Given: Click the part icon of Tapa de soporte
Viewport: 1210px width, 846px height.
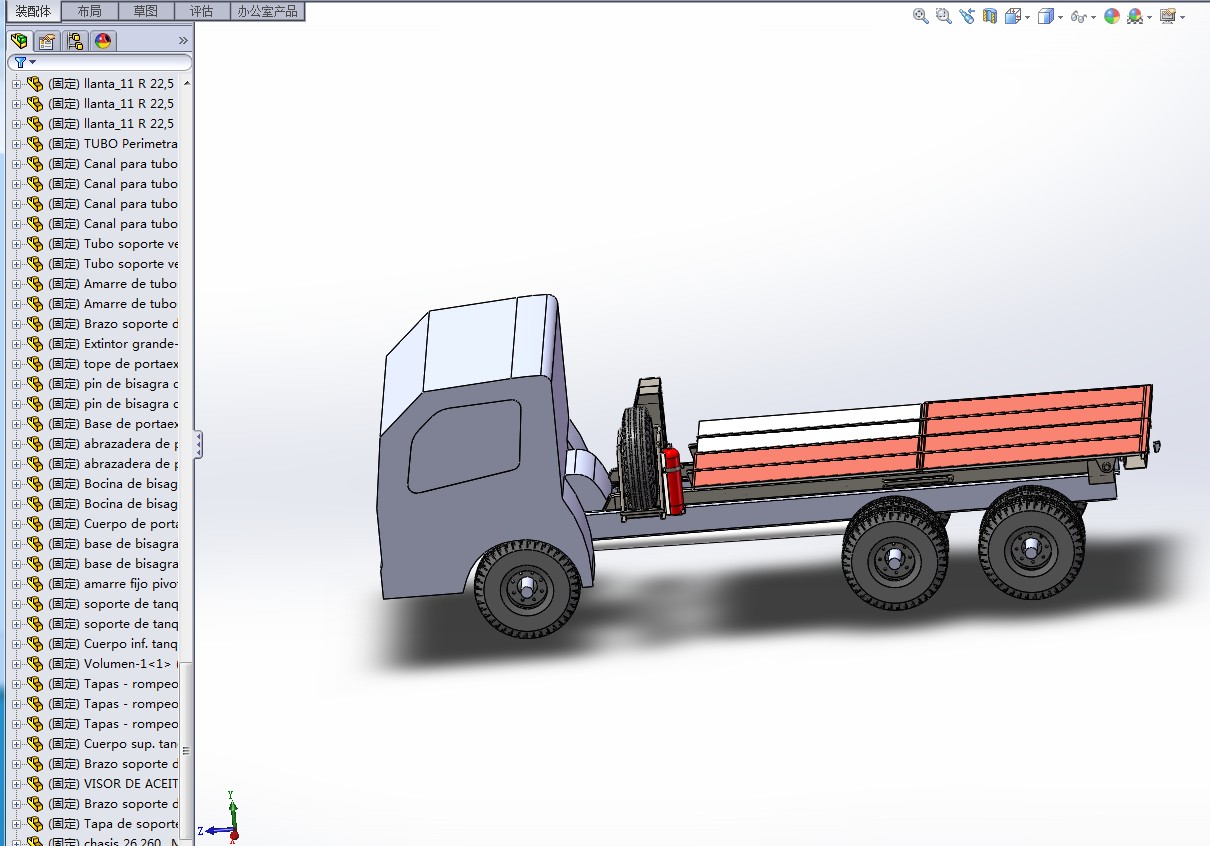Looking at the screenshot, I should [x=36, y=824].
